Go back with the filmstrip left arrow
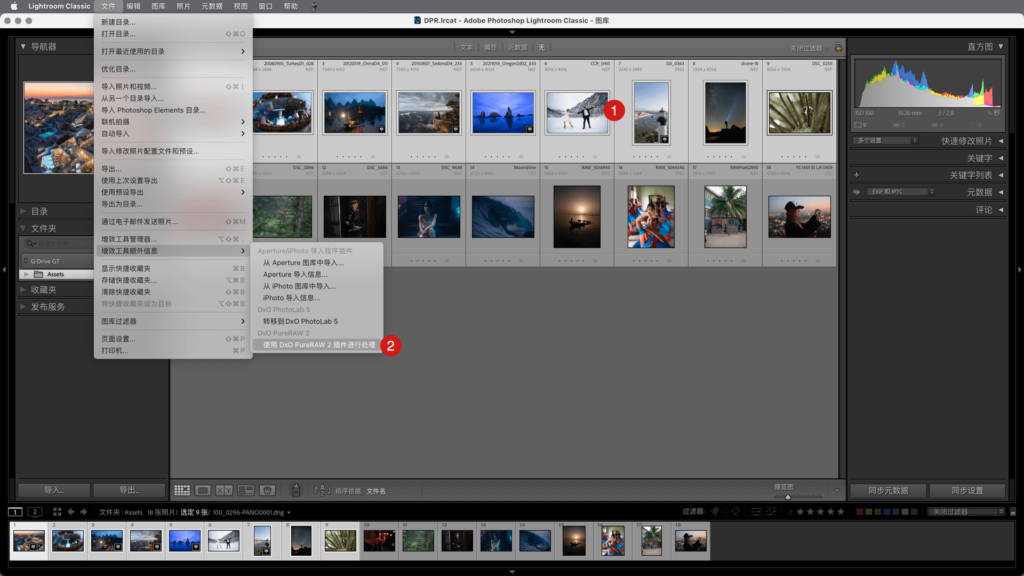The height and width of the screenshot is (576, 1024). (71, 512)
